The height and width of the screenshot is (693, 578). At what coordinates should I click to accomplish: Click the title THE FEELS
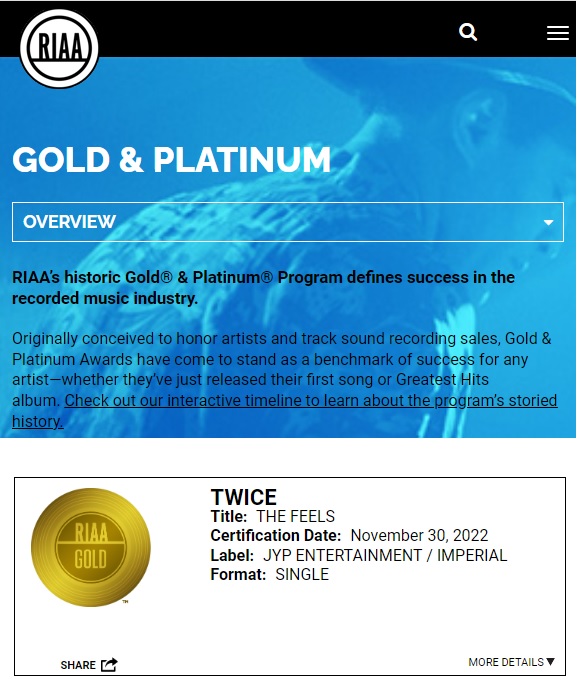pos(296,516)
